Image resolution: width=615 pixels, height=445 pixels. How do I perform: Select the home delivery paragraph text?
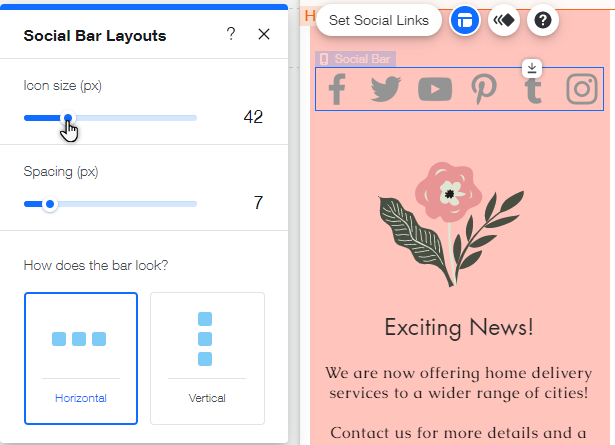[x=459, y=383]
